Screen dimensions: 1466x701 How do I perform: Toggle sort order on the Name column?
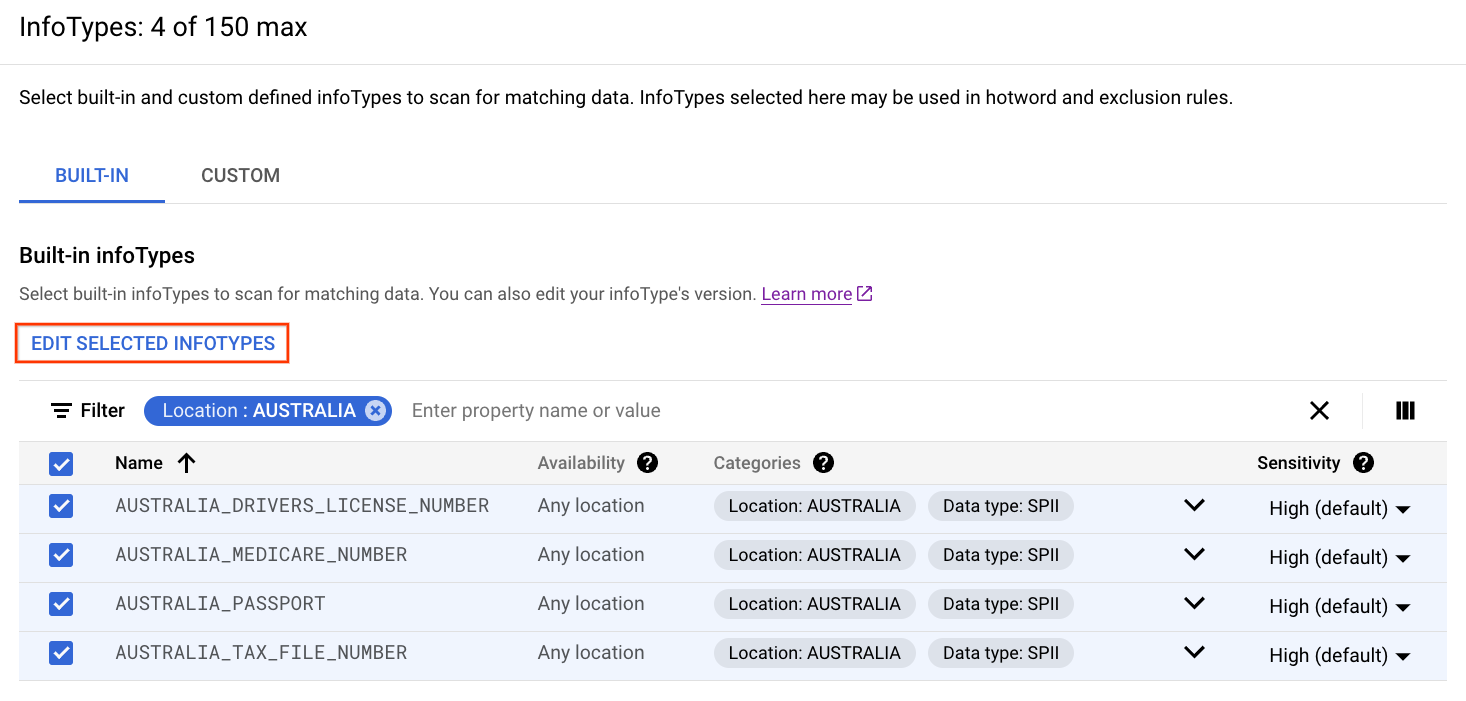[186, 463]
